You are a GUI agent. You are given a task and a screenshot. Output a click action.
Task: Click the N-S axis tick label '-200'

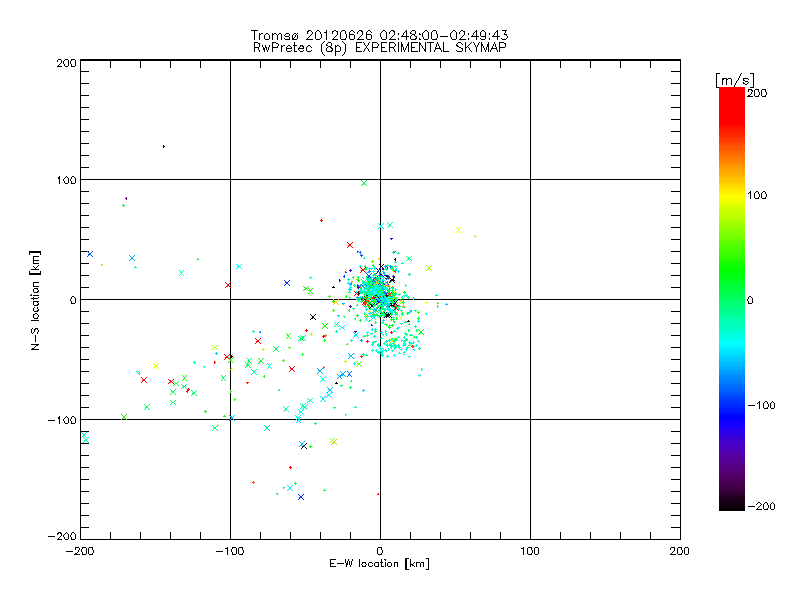point(62,536)
